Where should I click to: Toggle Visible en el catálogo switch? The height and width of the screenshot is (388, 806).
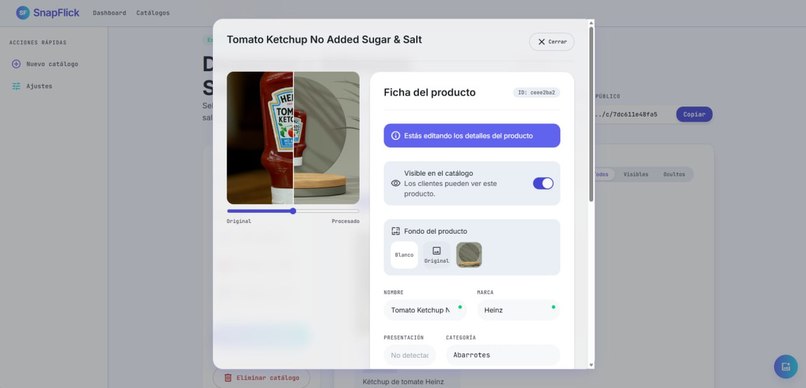point(543,183)
